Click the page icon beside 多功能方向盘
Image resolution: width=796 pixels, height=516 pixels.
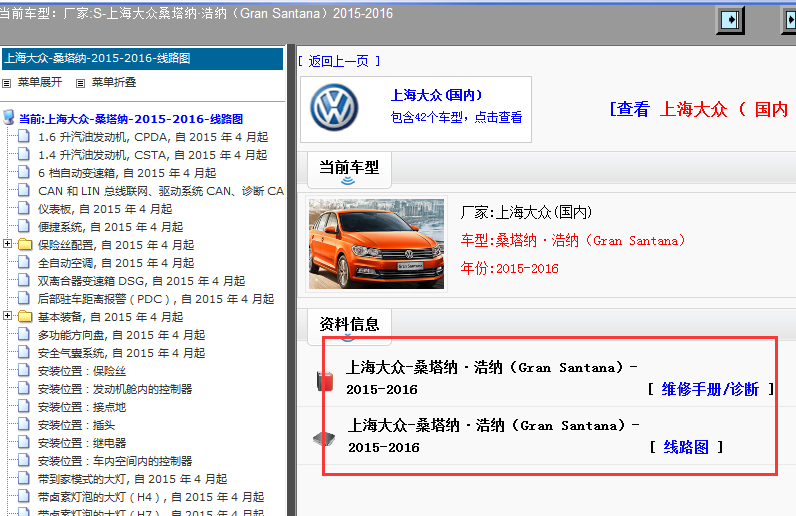[23, 334]
